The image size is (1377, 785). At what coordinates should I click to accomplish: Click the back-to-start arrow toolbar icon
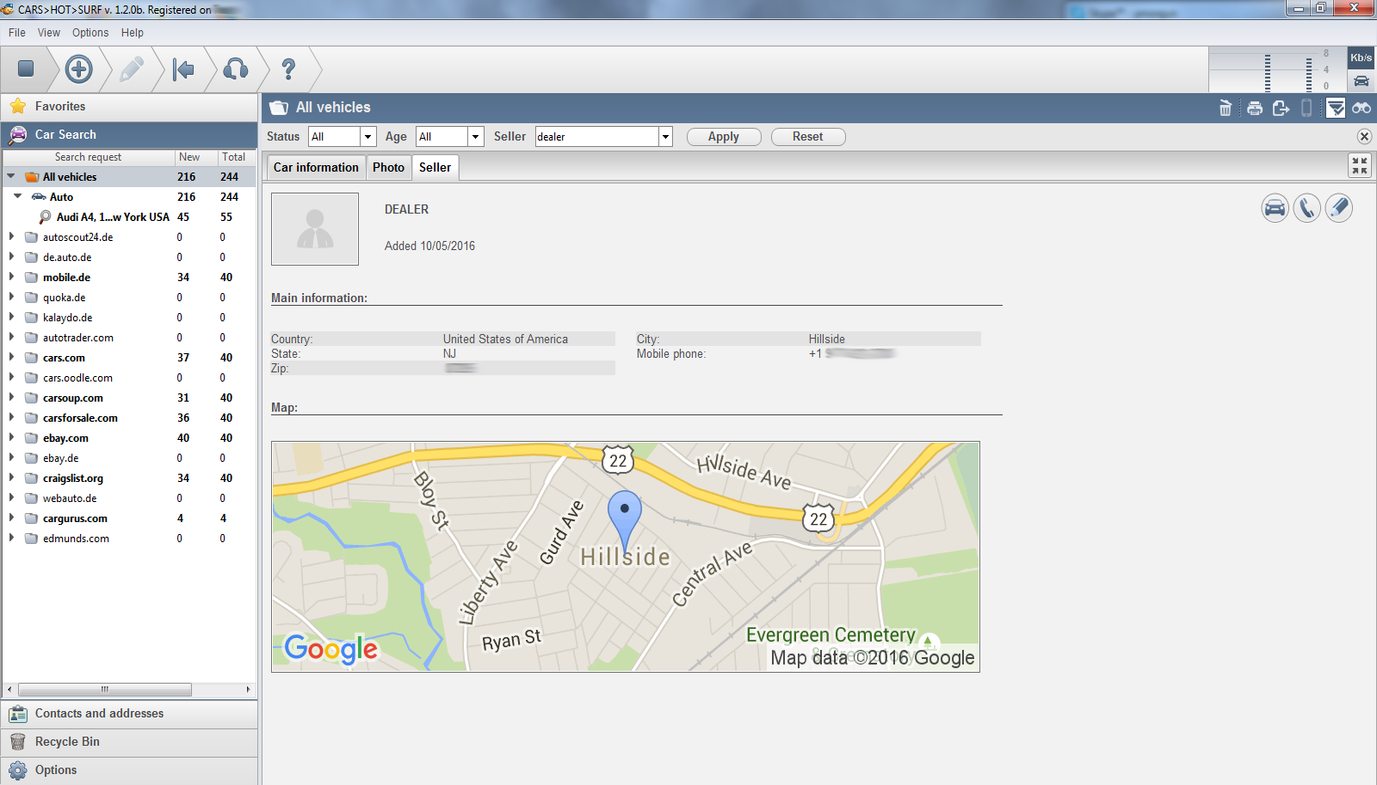click(183, 69)
